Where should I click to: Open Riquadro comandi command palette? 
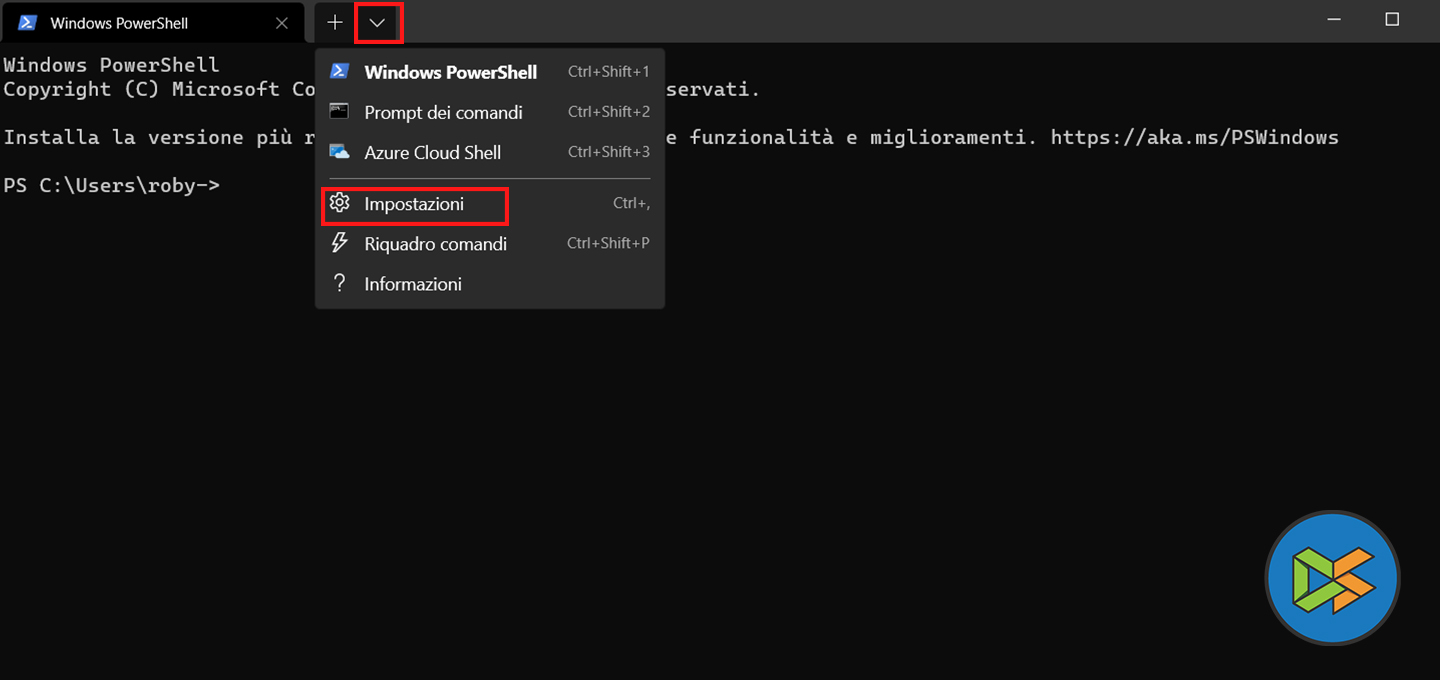(435, 244)
